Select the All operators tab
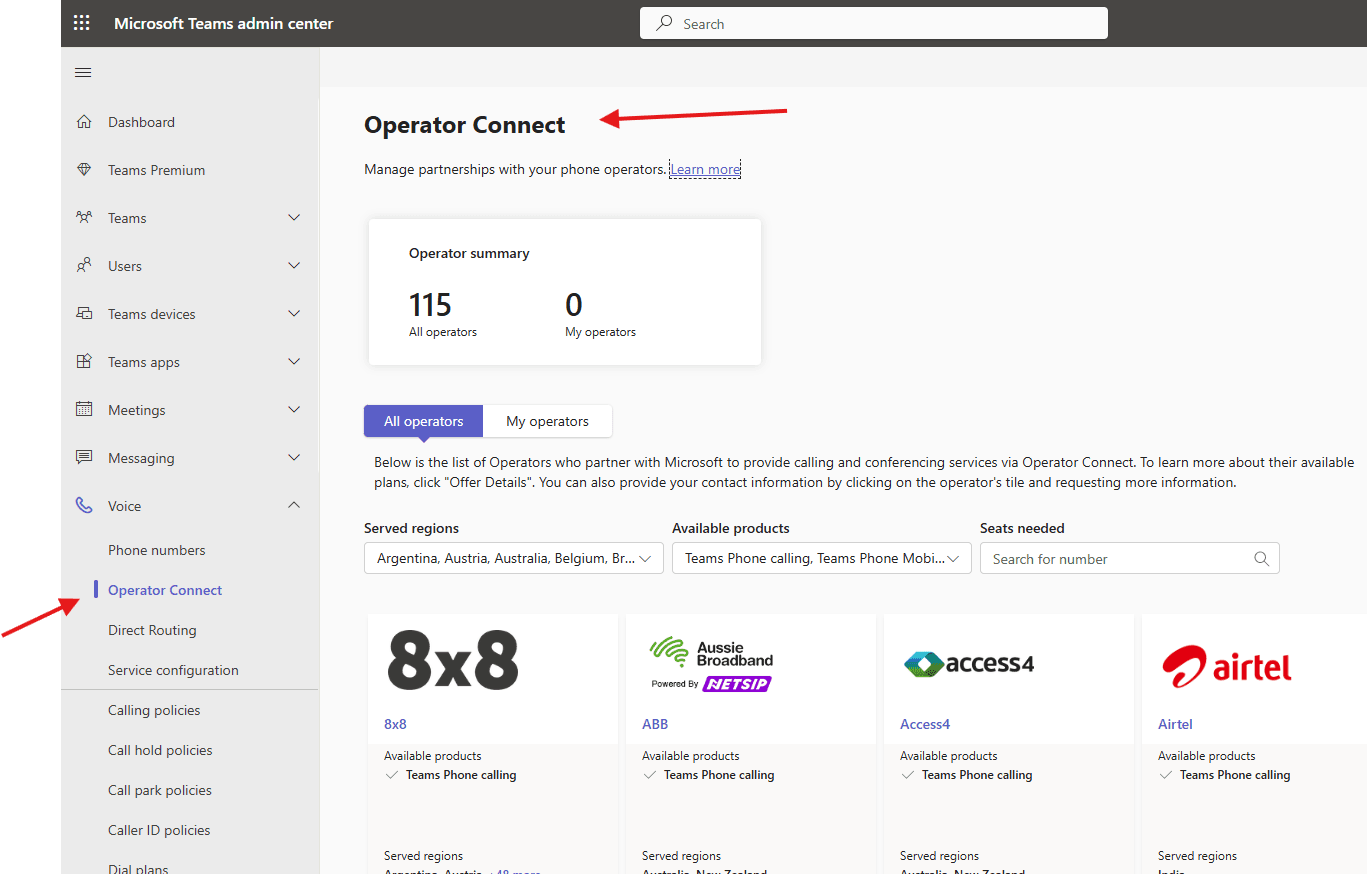This screenshot has height=874, width=1367. pos(422,421)
